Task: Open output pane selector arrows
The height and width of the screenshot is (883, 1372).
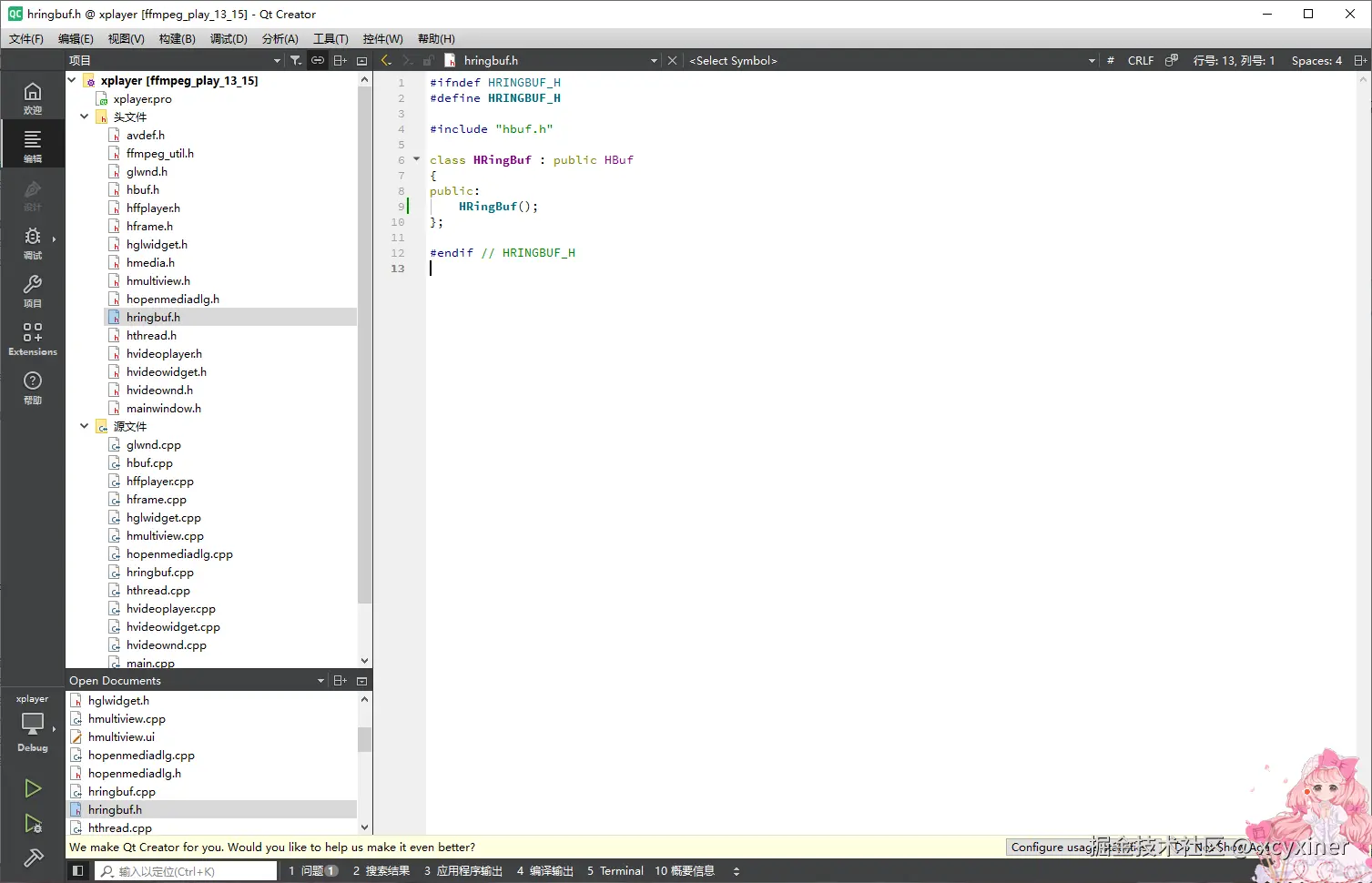Action: pyautogui.click(x=737, y=871)
